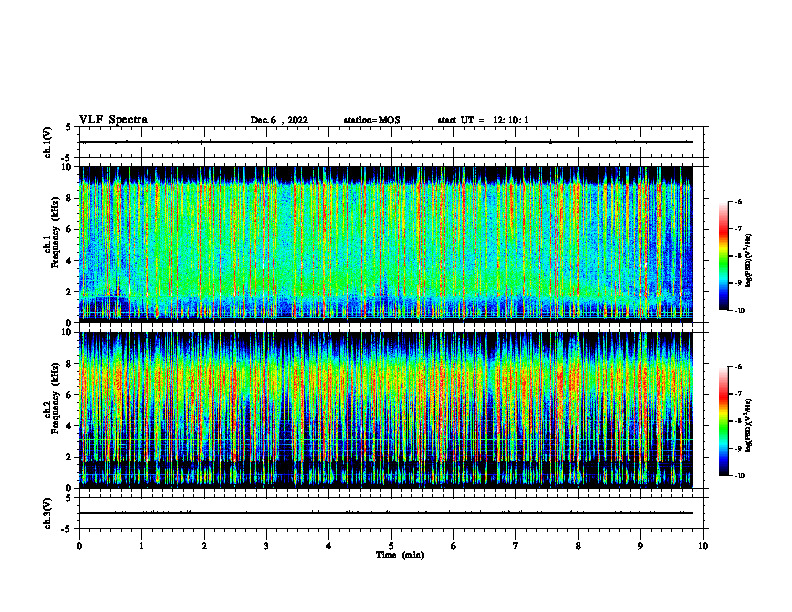Click the ch.2 frequency tick label "6"

(70, 395)
